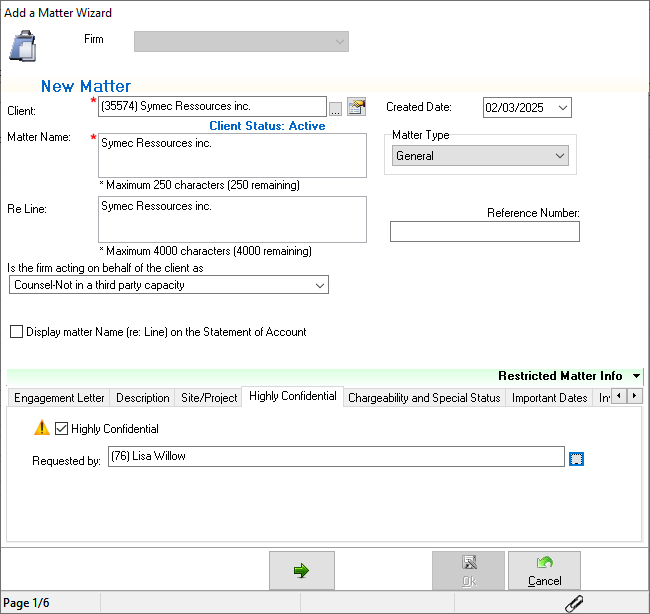The height and width of the screenshot is (614, 650).
Task: Click the Client Status: Active text
Action: pyautogui.click(x=267, y=126)
